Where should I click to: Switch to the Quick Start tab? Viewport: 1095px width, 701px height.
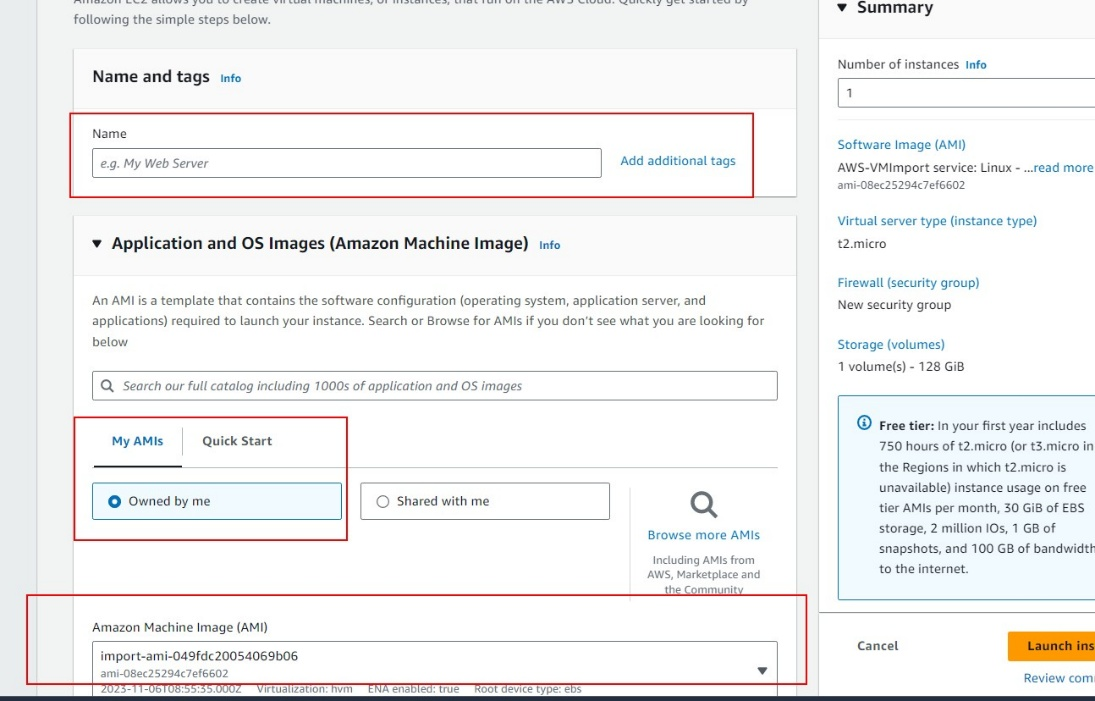click(237, 441)
